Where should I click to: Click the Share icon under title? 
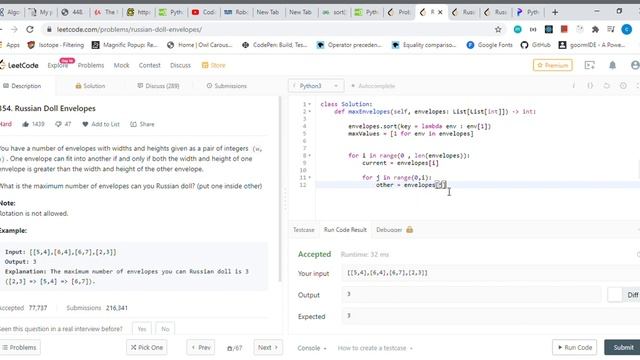133,124
